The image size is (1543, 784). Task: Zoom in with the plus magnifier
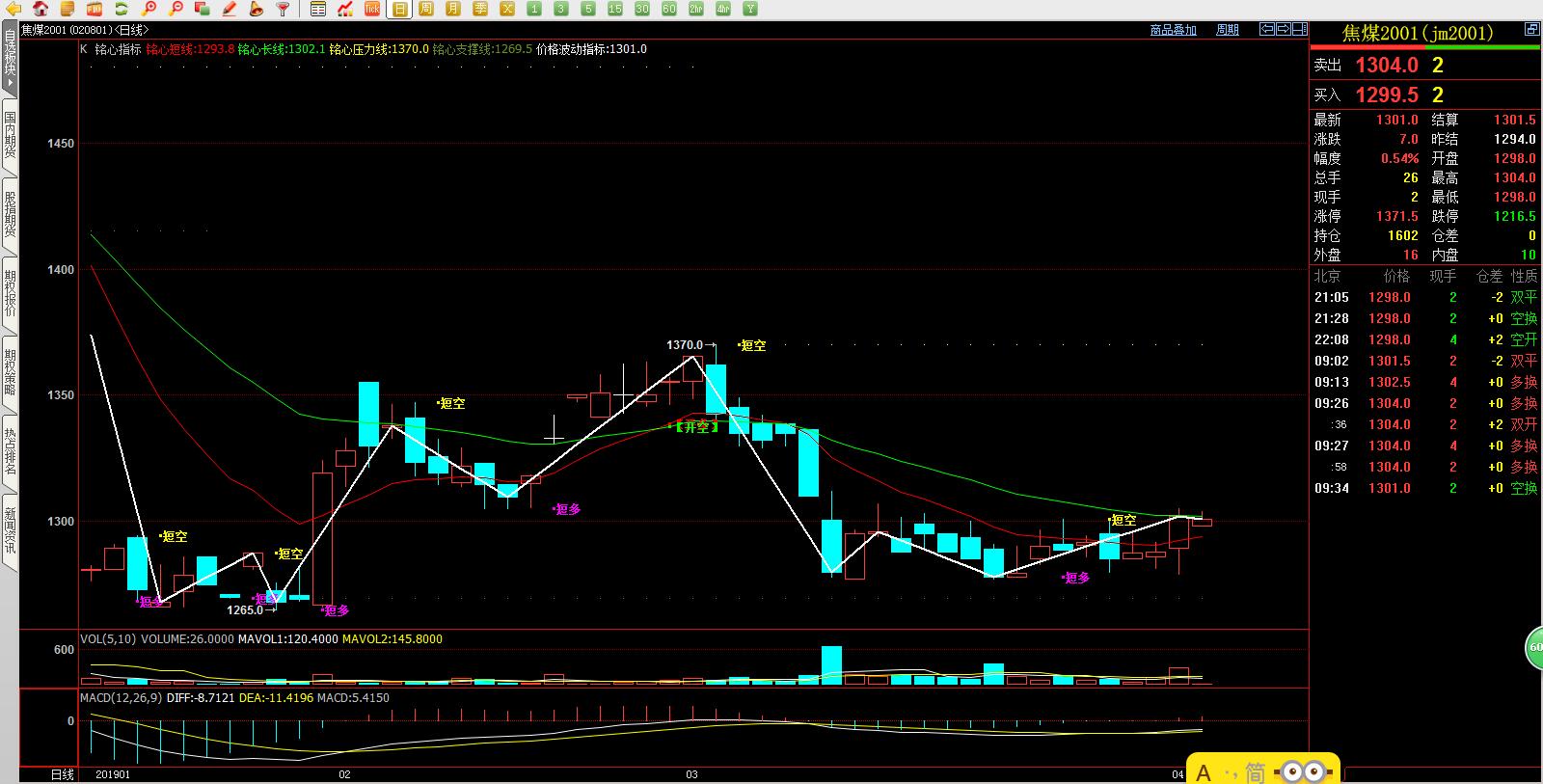point(149,9)
